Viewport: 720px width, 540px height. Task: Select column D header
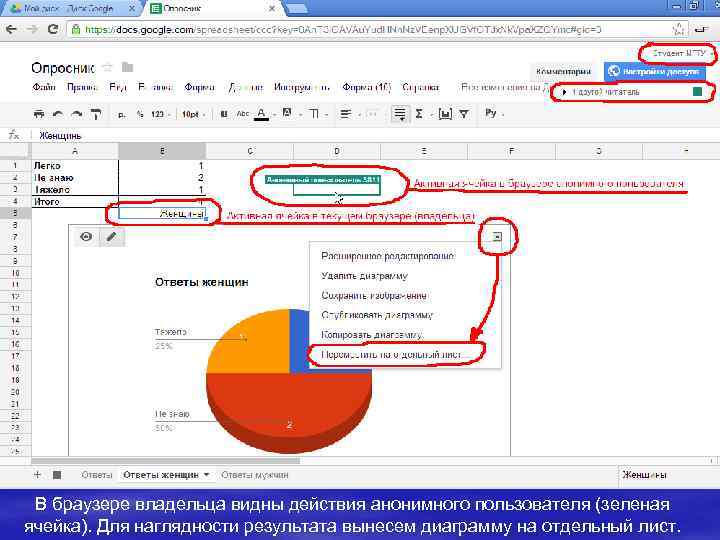[337, 151]
